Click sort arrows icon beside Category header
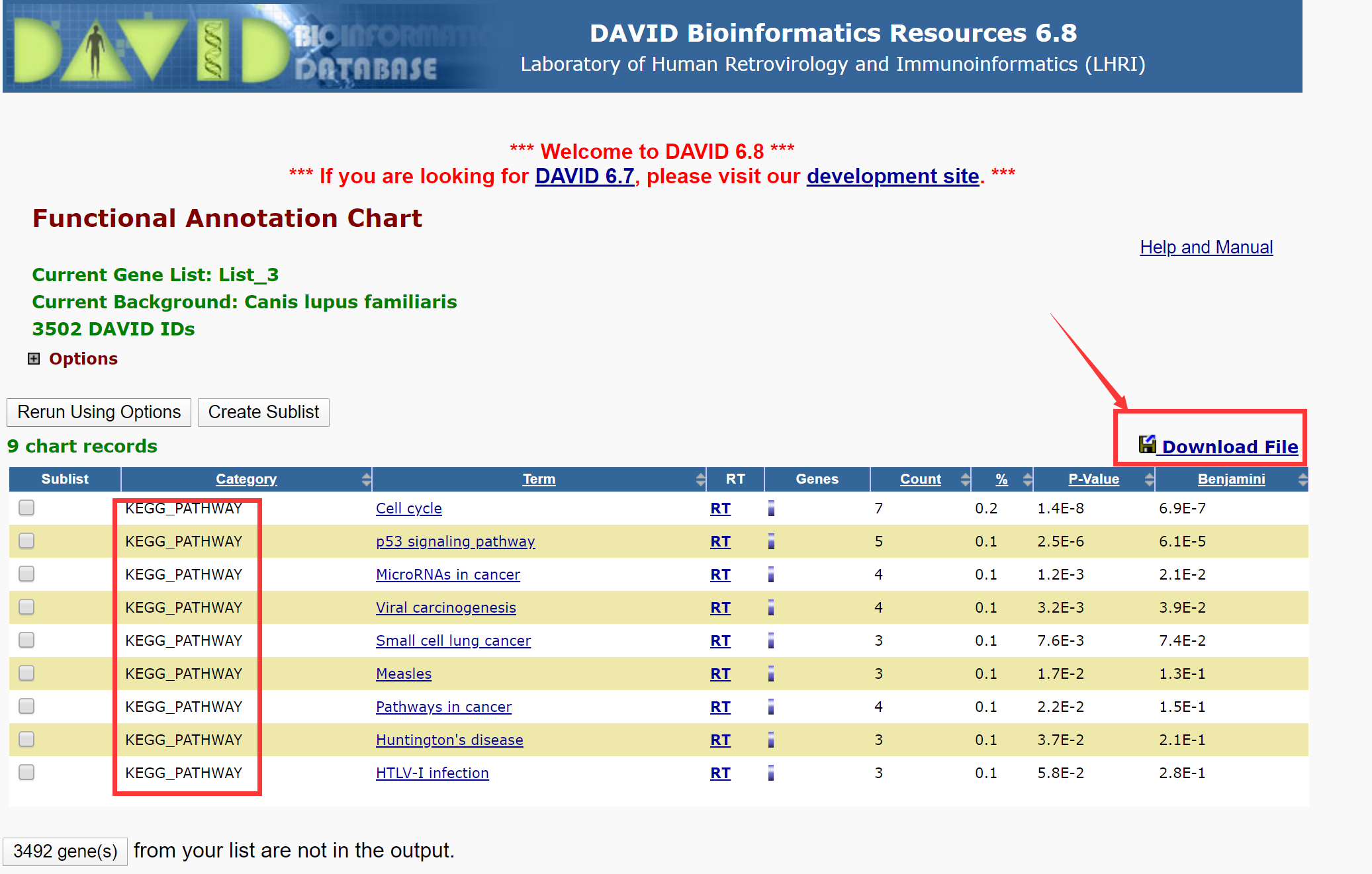 pyautogui.click(x=366, y=479)
